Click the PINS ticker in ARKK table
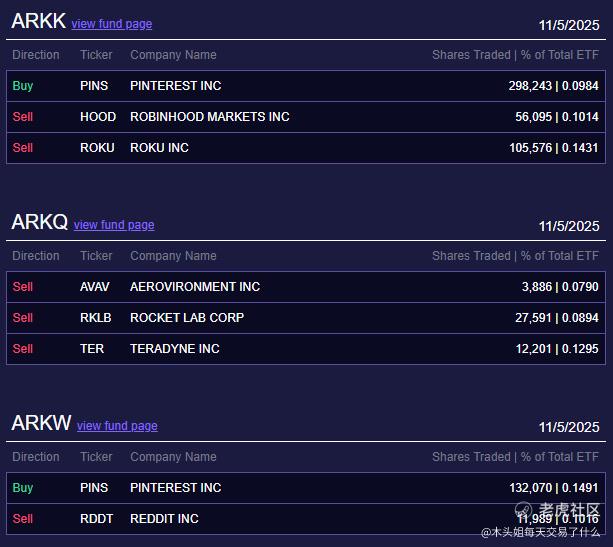Image resolution: width=613 pixels, height=547 pixels. coord(94,86)
